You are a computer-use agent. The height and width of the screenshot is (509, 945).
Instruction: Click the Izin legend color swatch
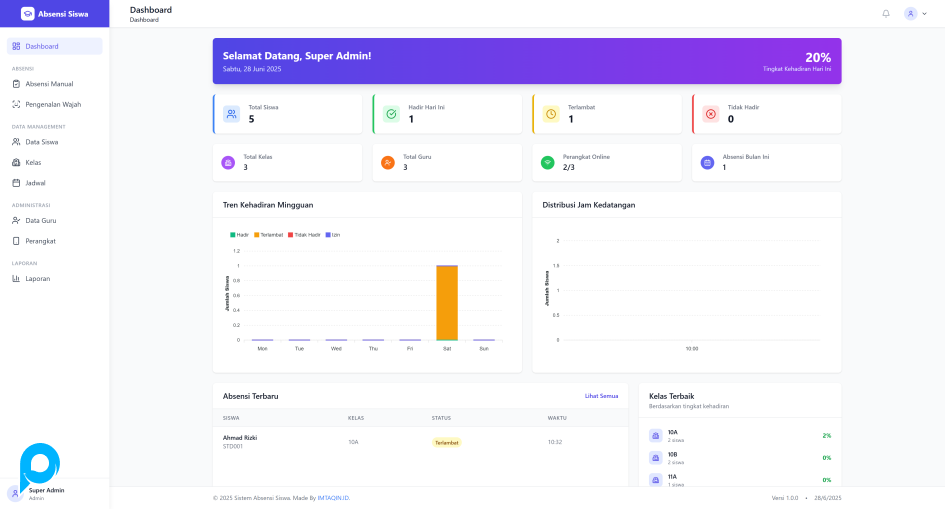[328, 234]
